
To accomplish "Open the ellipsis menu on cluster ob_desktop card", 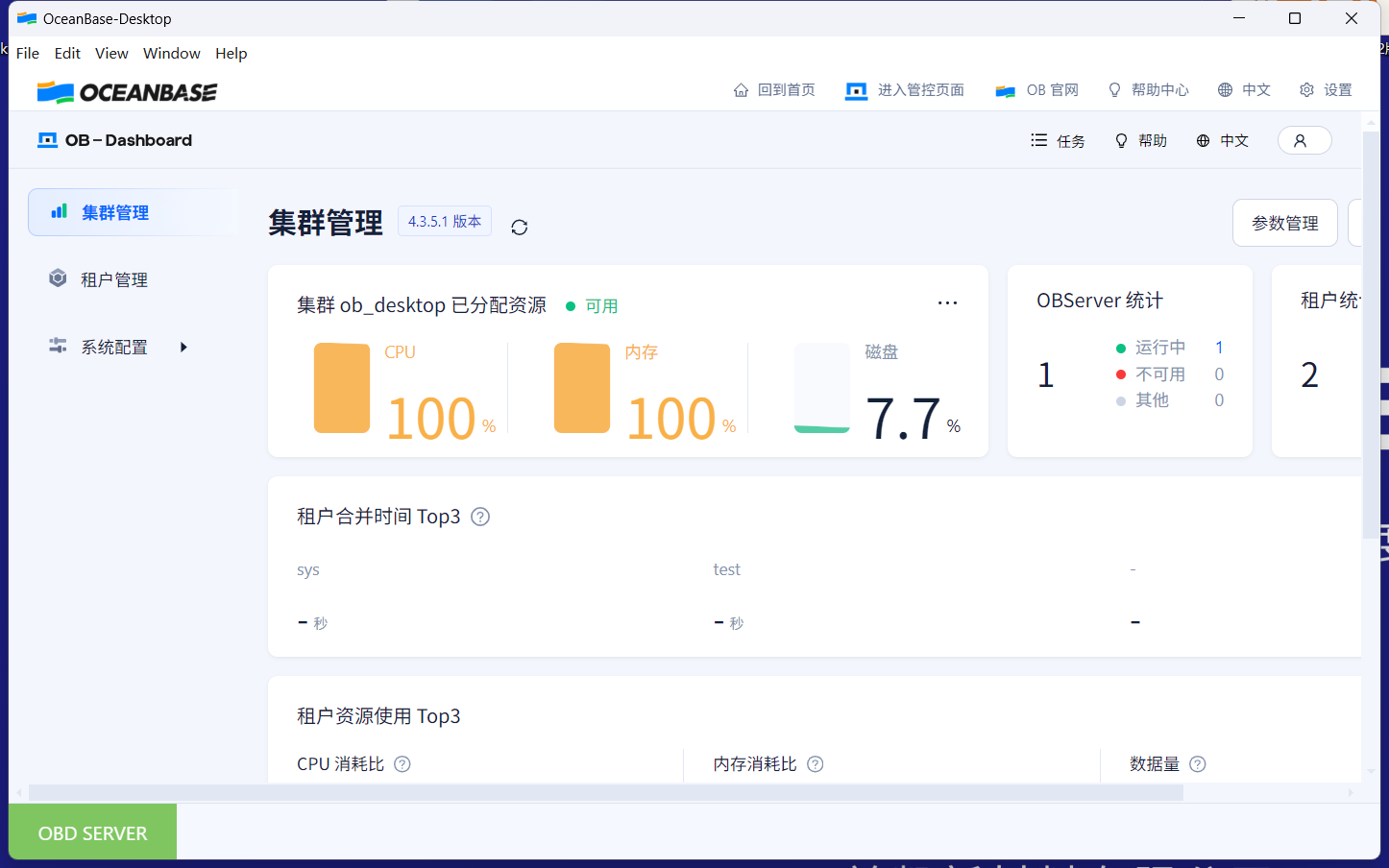I will pyautogui.click(x=947, y=302).
